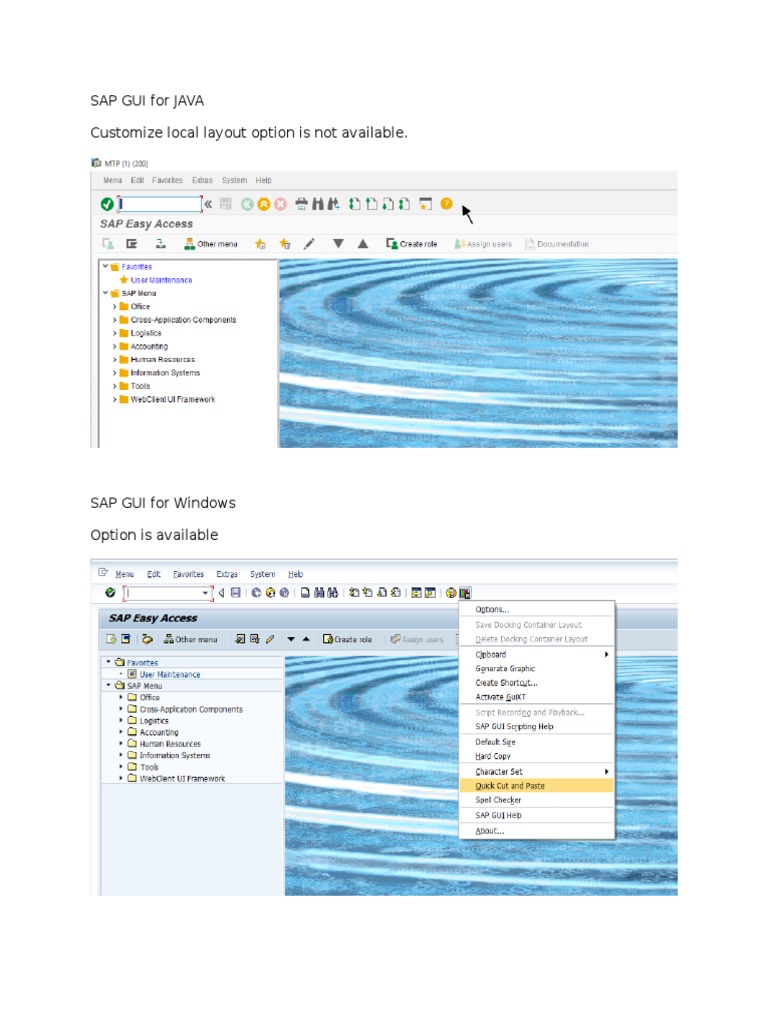The width and height of the screenshot is (768, 1024).
Task: Click the Enter checkmark icon in Windows GUI
Action: tap(110, 592)
